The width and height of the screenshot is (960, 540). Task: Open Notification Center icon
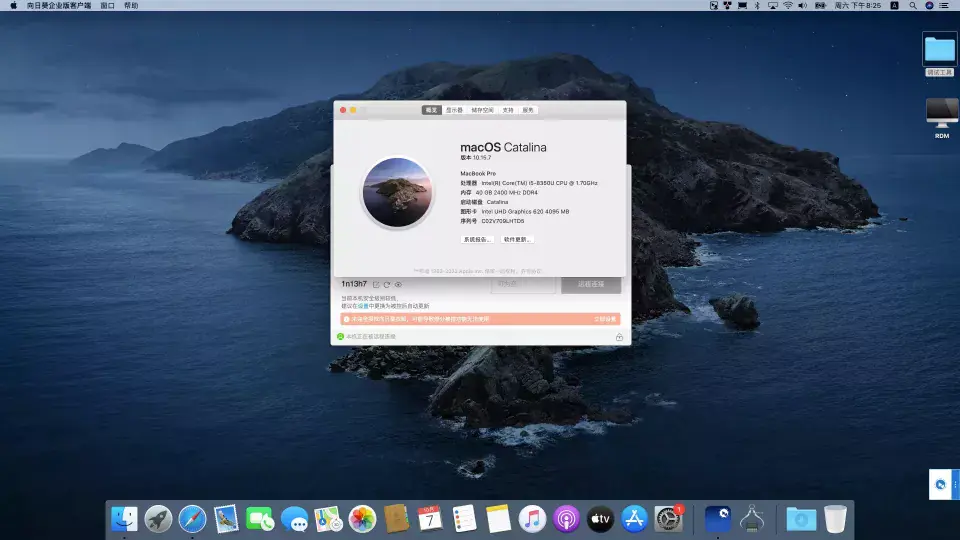tap(945, 6)
